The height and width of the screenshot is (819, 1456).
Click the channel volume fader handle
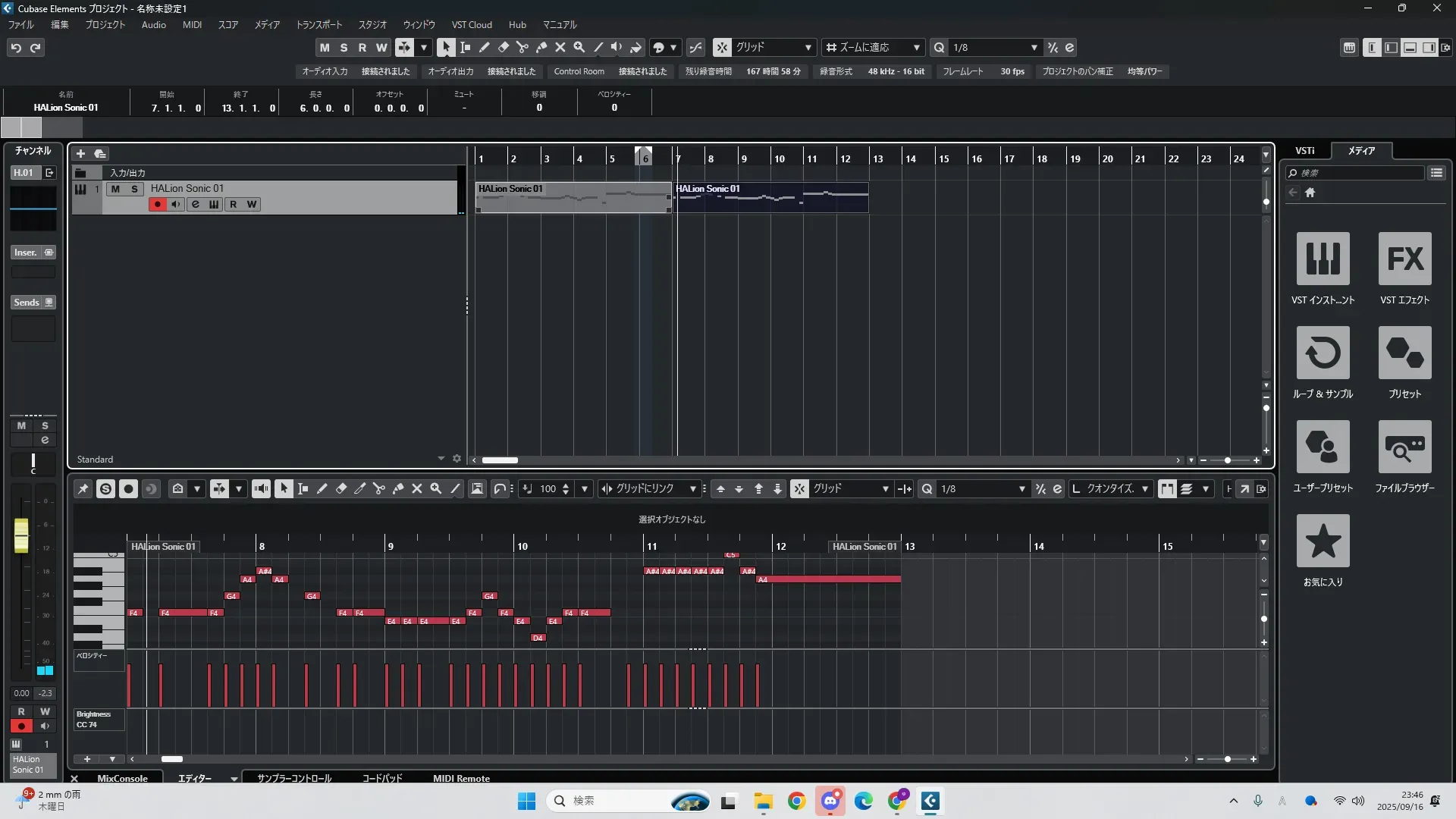tap(21, 535)
